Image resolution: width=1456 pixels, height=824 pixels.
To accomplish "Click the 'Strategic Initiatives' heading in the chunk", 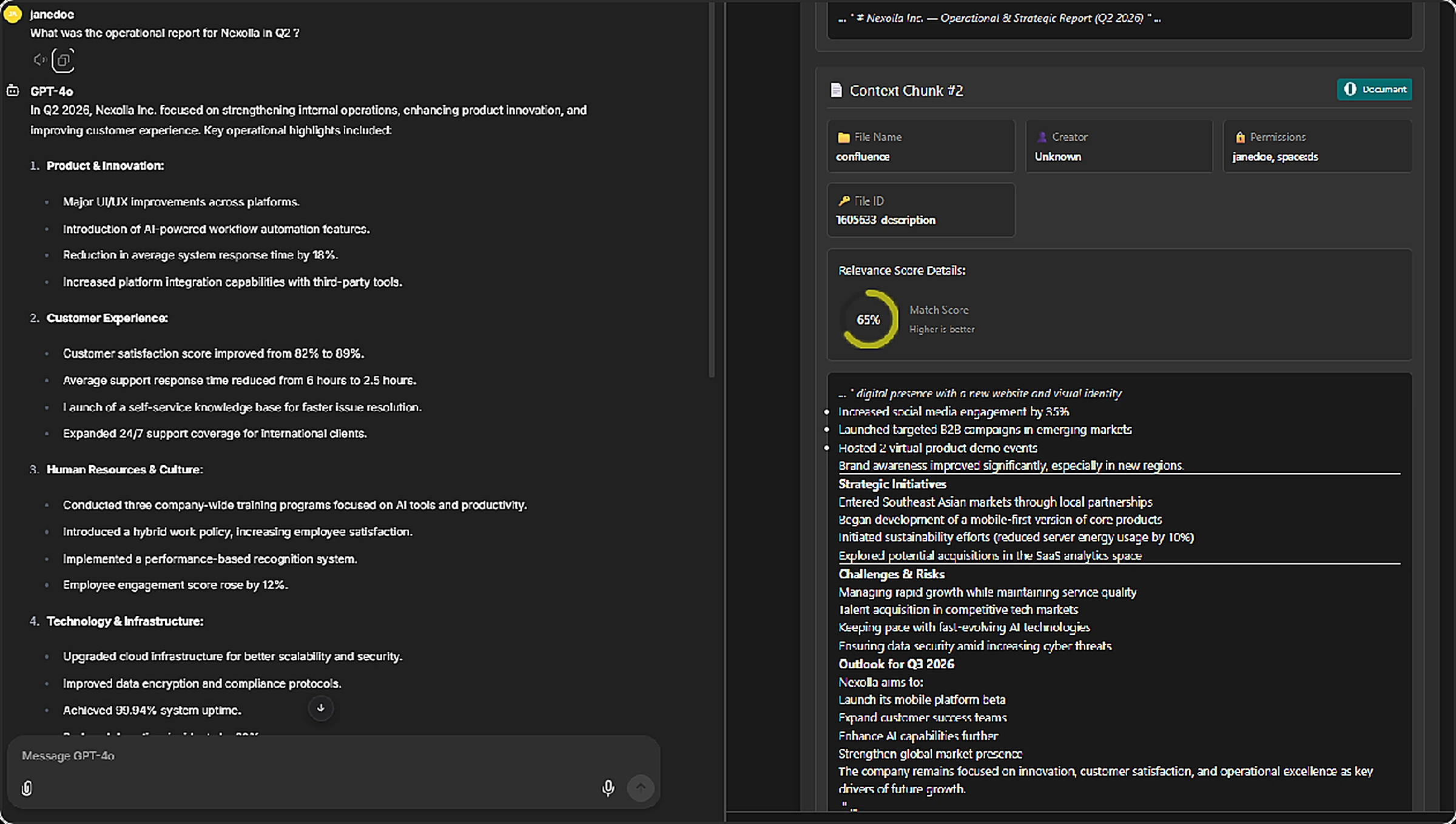I will point(892,484).
